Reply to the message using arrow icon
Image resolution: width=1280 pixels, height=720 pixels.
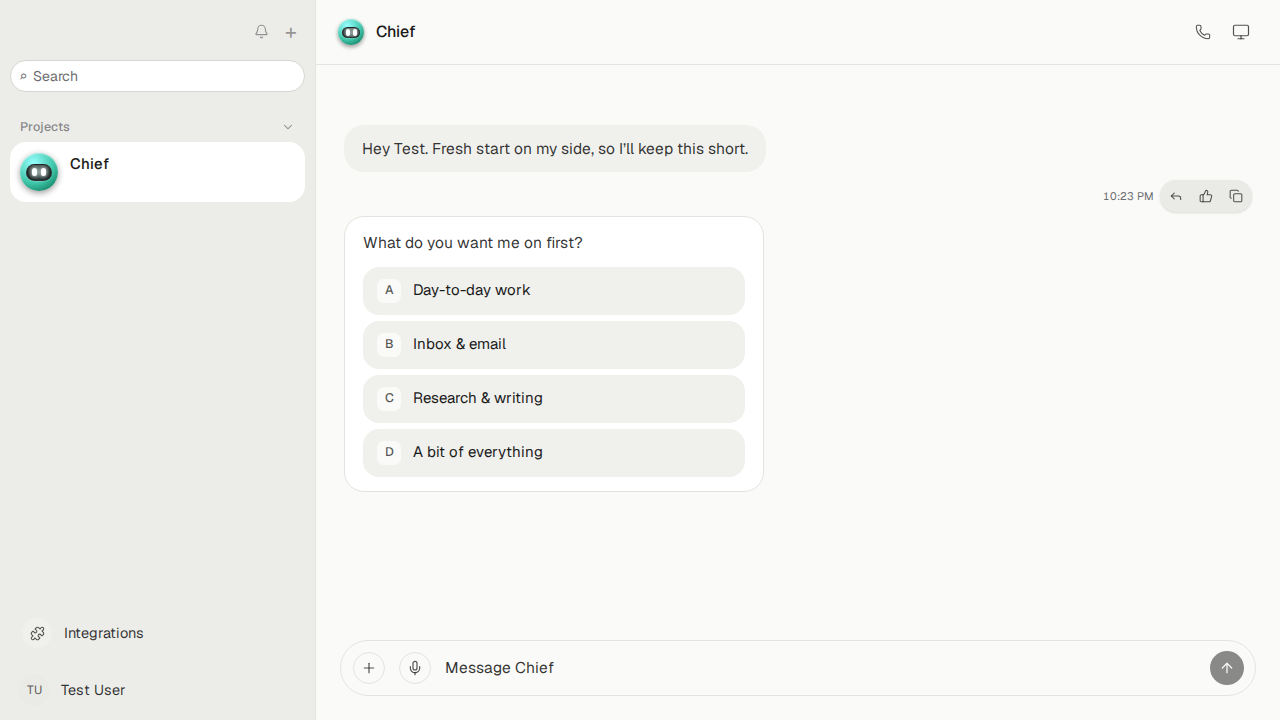tap(1176, 197)
